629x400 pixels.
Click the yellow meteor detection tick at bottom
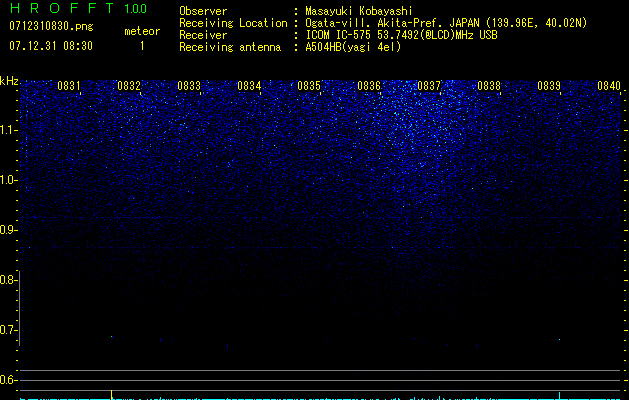112,394
